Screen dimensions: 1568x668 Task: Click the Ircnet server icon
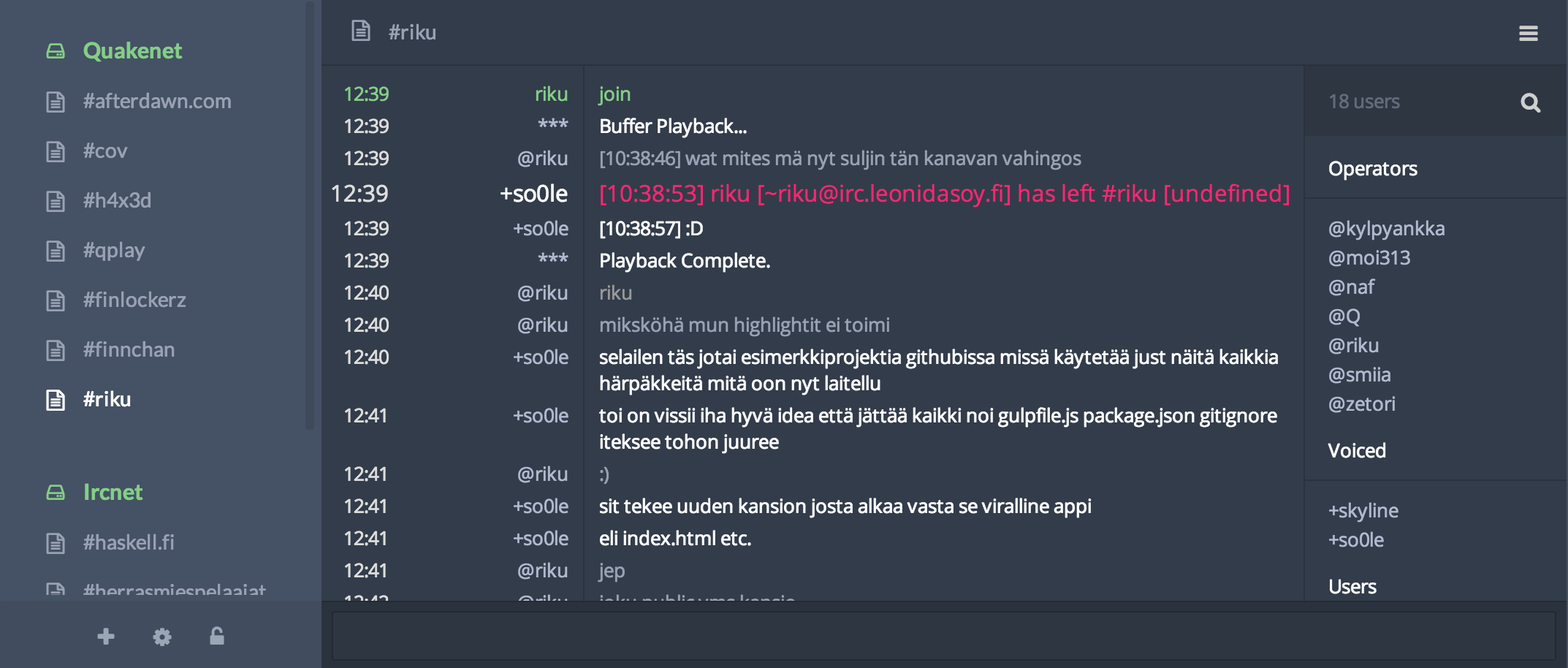coord(56,493)
